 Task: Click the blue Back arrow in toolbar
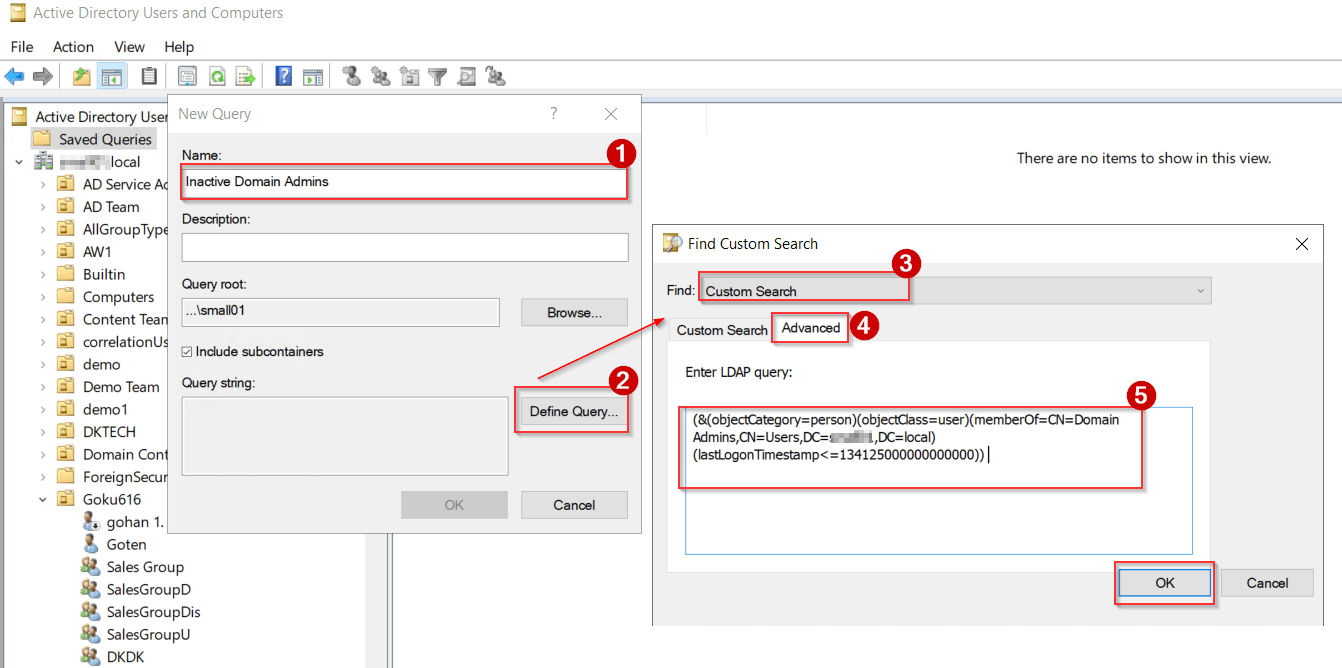pyautogui.click(x=14, y=76)
